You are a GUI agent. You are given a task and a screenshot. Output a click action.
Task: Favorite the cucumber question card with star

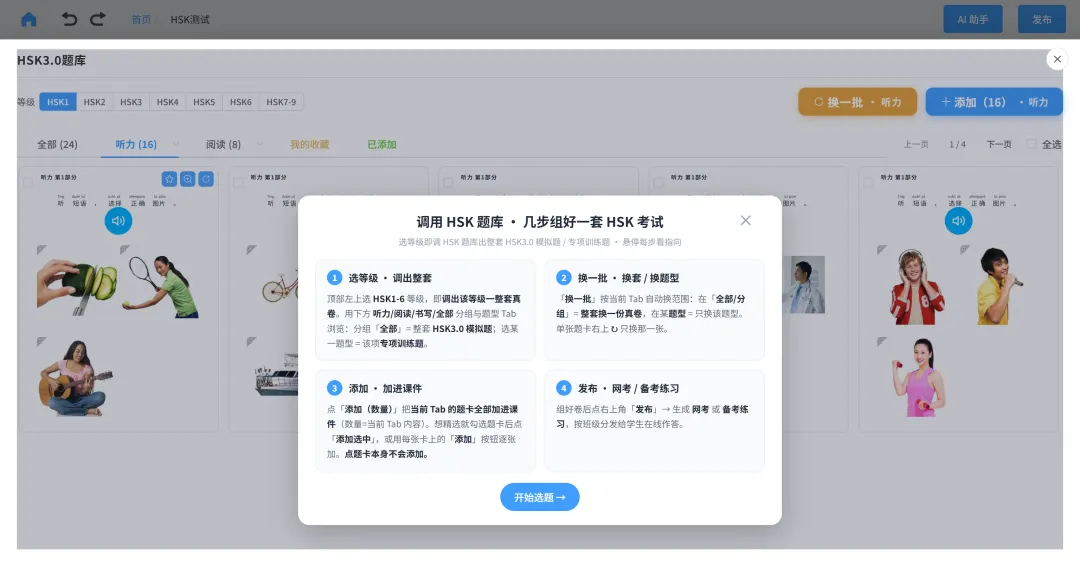tap(169, 179)
